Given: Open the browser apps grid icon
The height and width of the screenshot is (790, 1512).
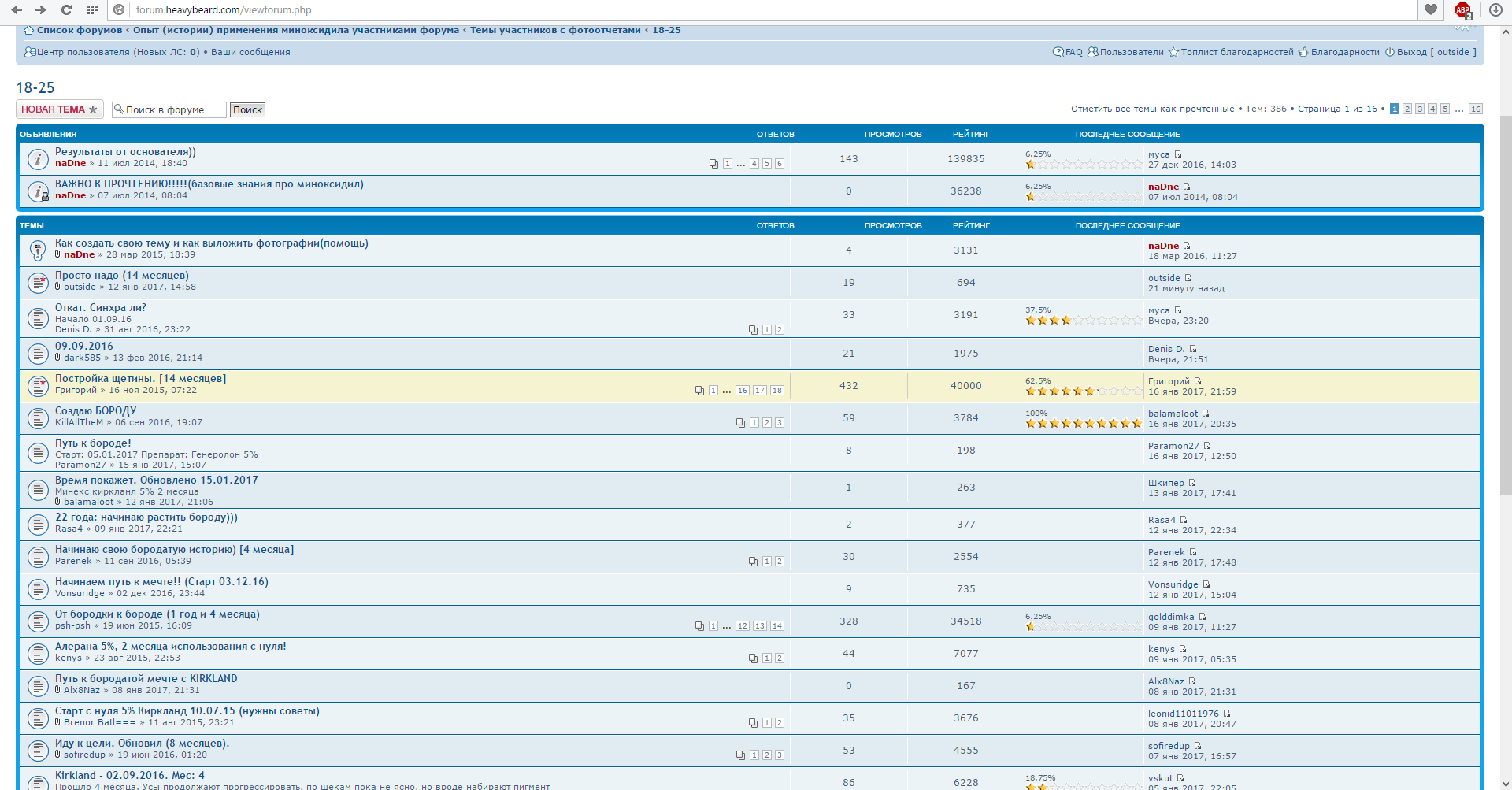Looking at the screenshot, I should click(92, 9).
